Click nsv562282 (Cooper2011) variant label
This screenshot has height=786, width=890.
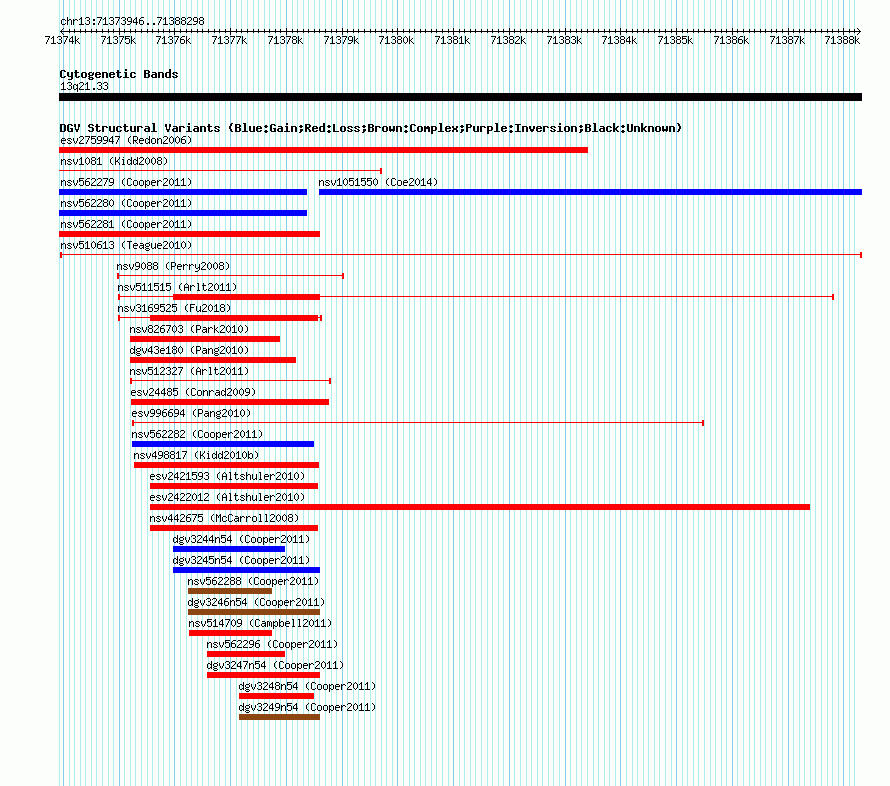click(x=197, y=434)
